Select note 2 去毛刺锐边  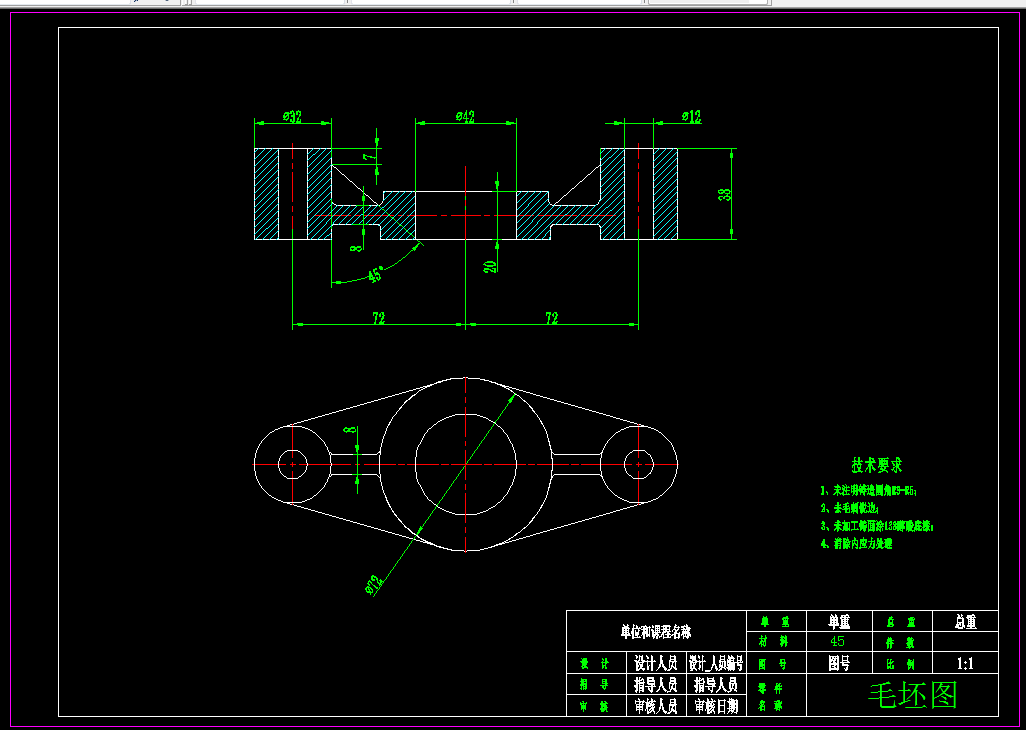tap(849, 508)
